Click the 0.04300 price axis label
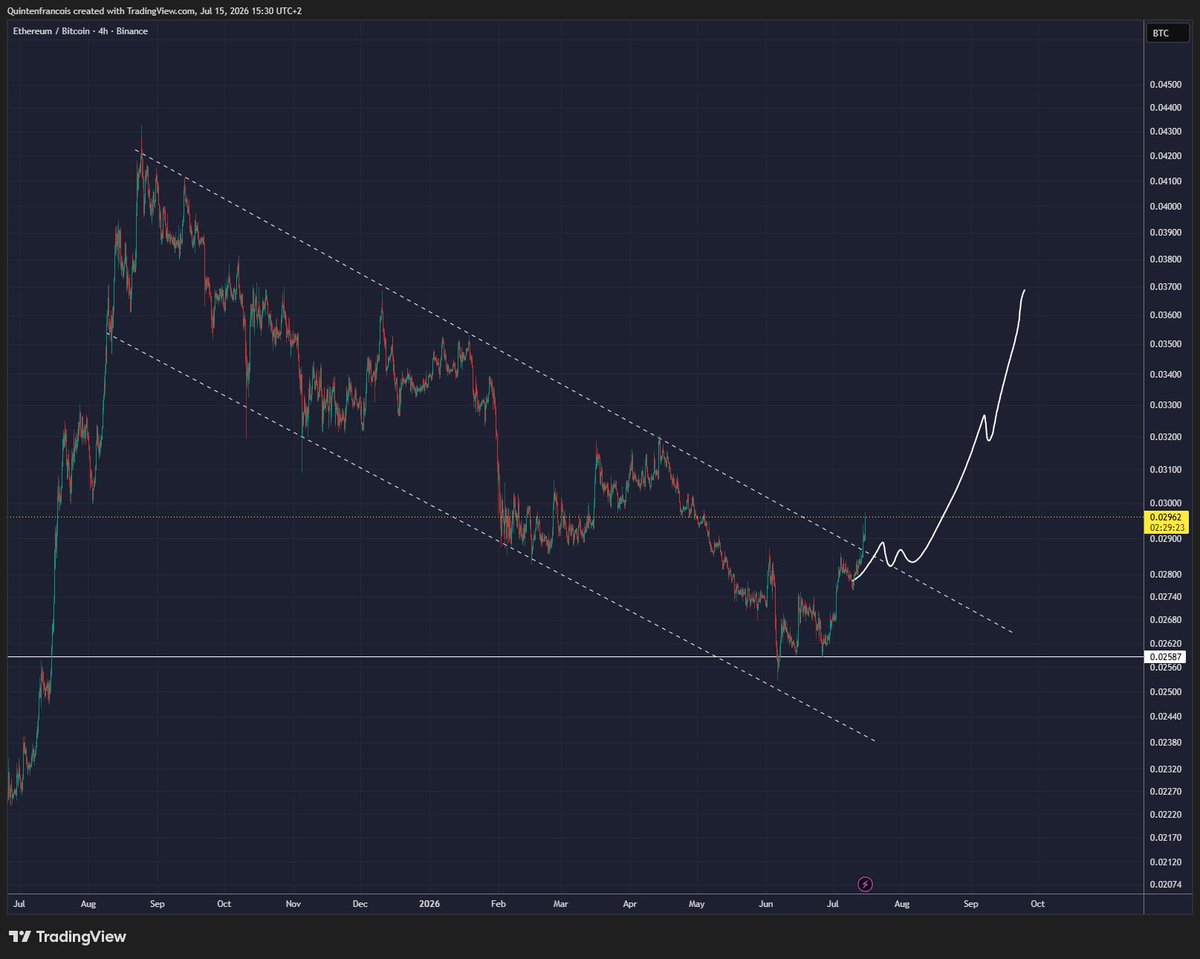 click(x=1166, y=132)
